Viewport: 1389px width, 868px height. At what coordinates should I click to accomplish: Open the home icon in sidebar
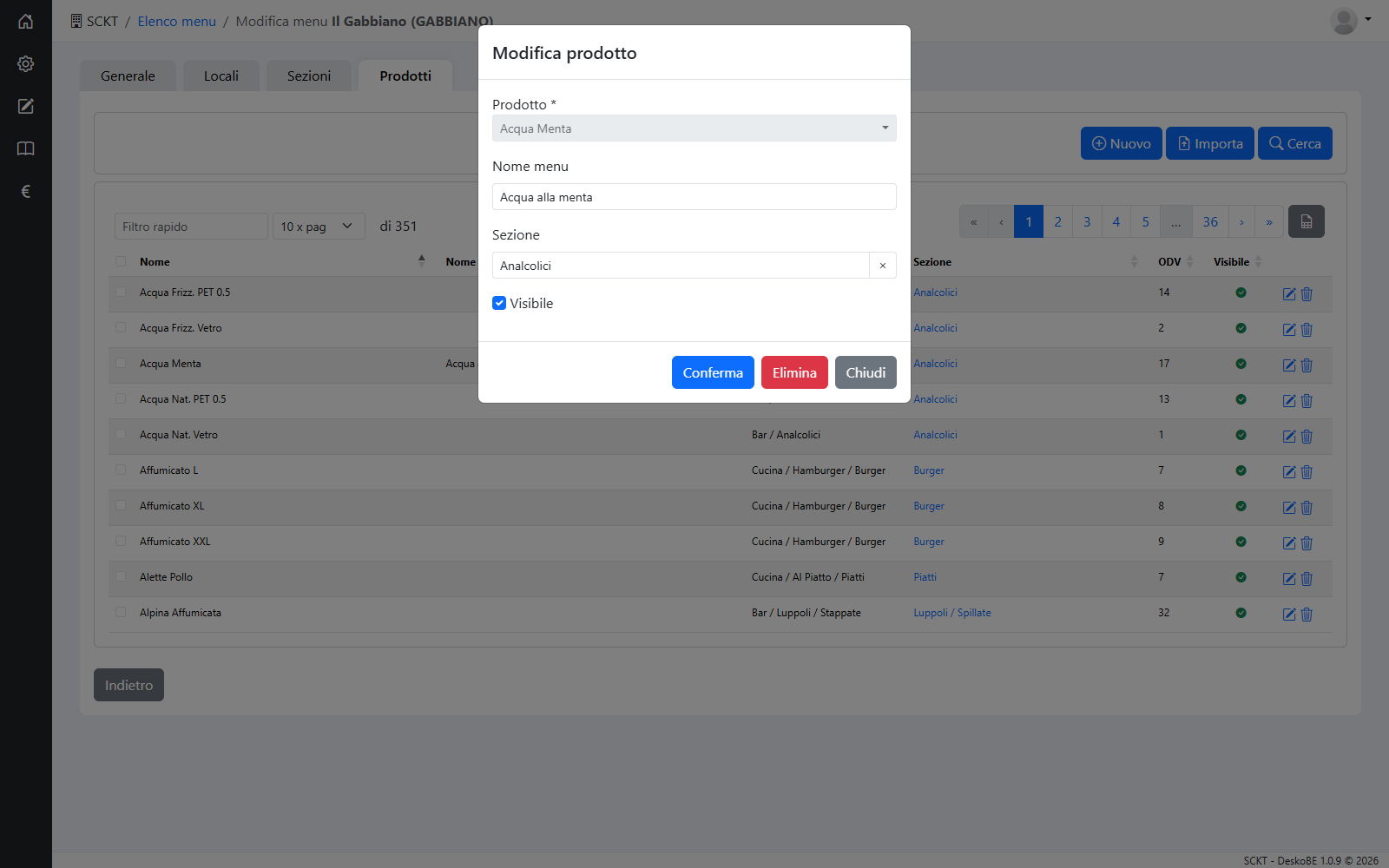26,22
